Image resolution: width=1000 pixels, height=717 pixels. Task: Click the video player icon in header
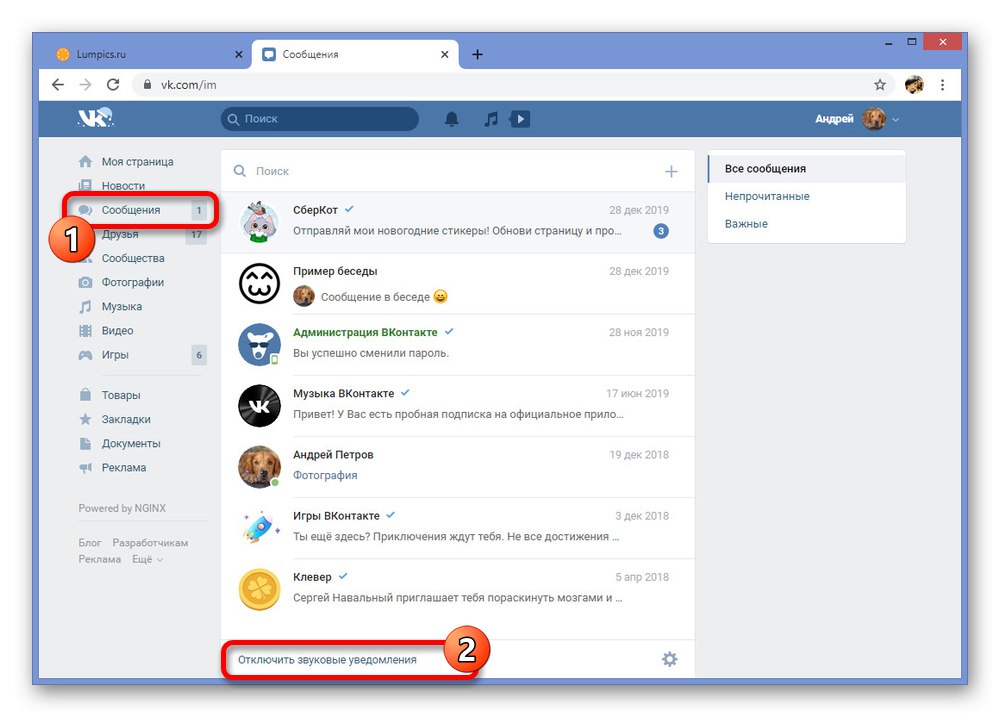(520, 119)
